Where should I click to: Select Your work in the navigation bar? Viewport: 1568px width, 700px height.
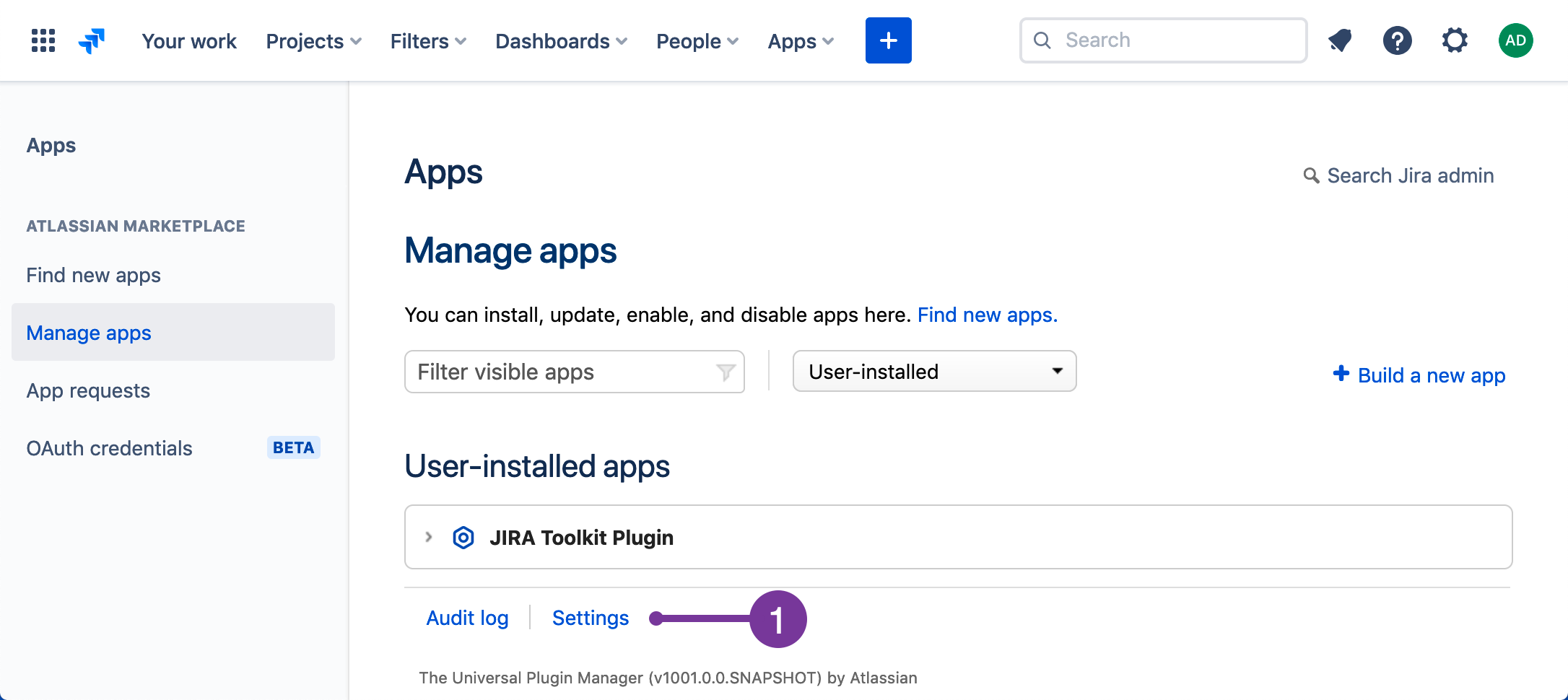coord(188,41)
